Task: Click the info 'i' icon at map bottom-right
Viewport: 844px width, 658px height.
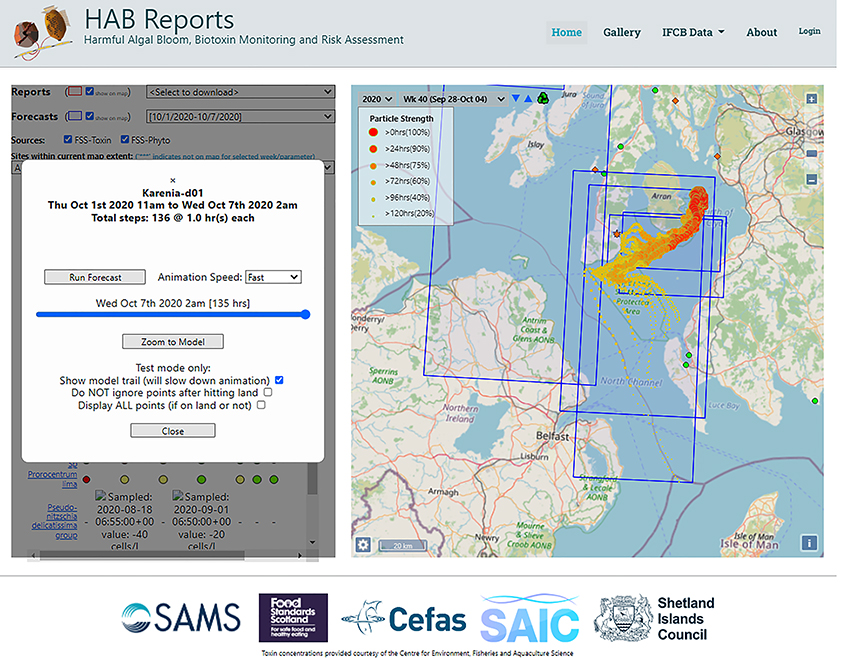Action: [x=808, y=542]
